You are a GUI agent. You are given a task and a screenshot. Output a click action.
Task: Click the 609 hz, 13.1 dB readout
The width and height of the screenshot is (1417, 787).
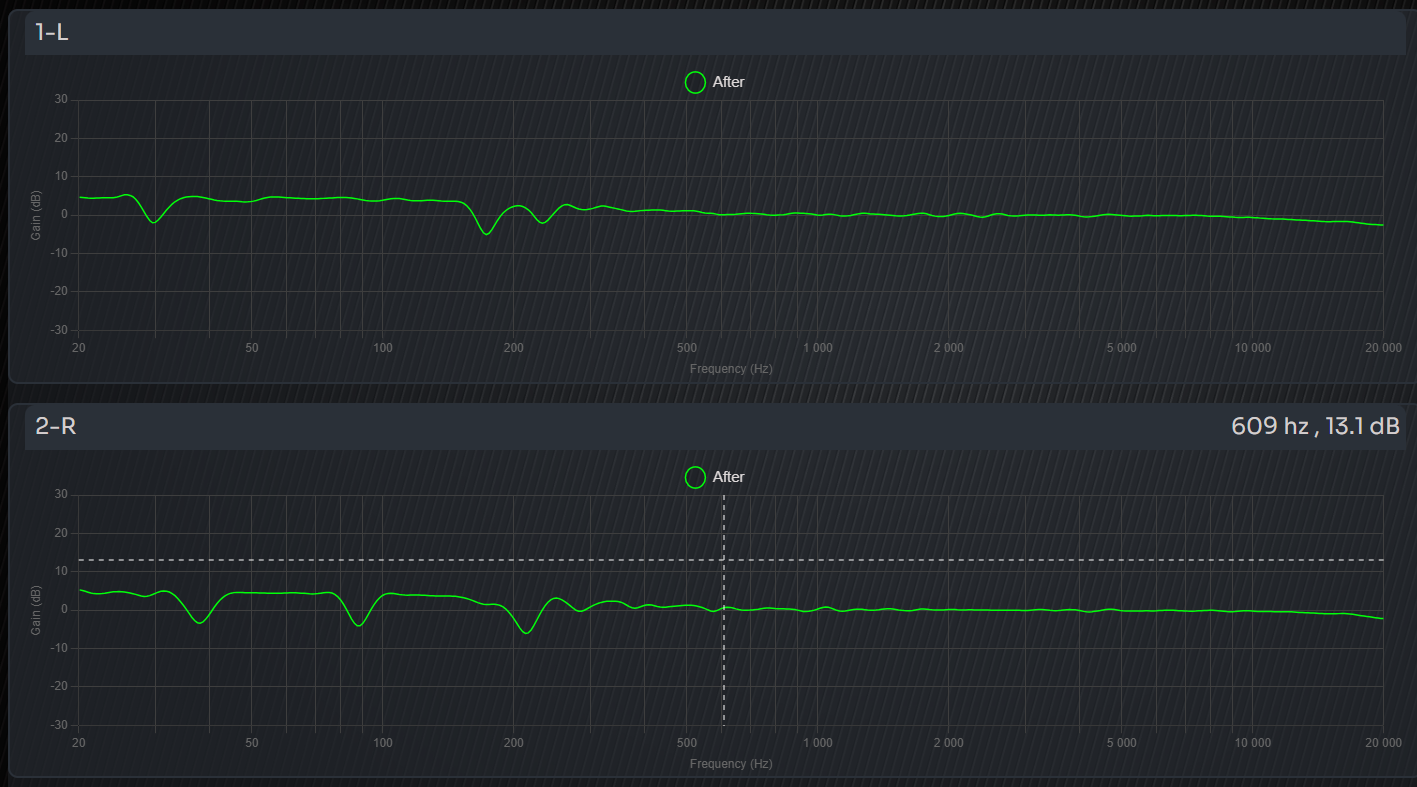tap(1315, 427)
